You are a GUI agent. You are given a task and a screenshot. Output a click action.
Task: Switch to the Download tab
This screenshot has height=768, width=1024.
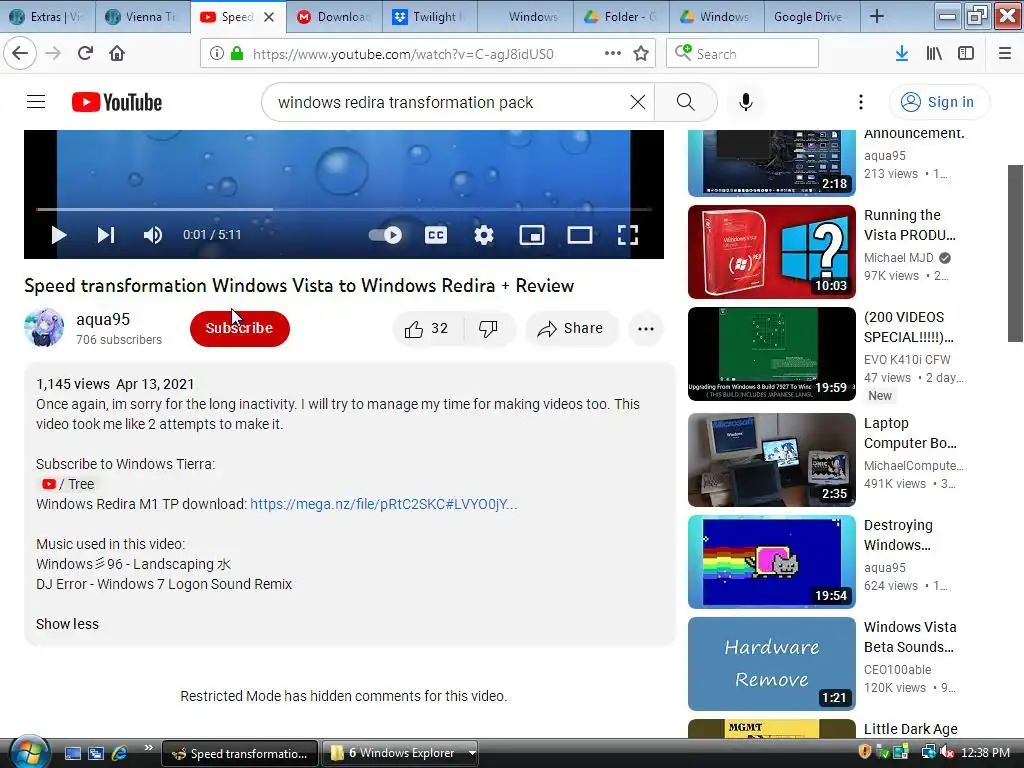pos(334,16)
